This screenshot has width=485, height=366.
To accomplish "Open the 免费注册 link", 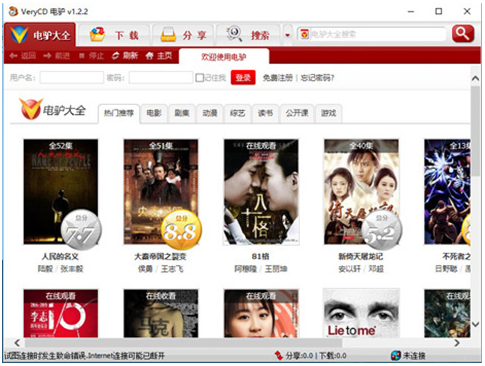I will (278, 78).
